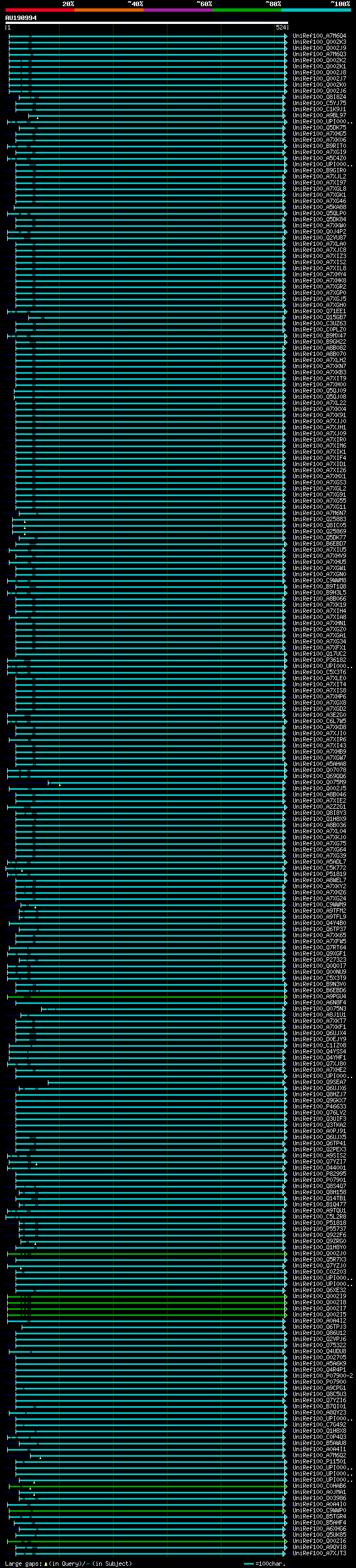This screenshot has height=1568, width=356.
Task: Select label UniRef100_A7XGD2
Action: click(x=319, y=709)
